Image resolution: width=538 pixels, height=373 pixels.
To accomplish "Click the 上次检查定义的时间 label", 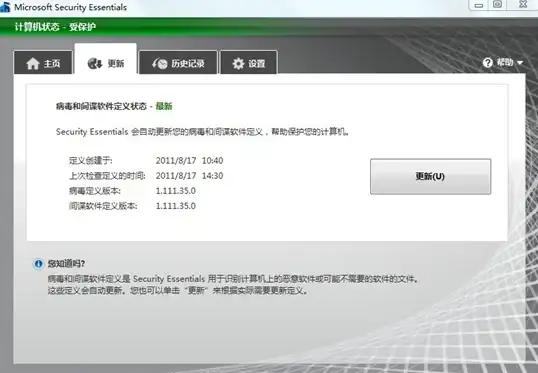I will tap(107, 175).
